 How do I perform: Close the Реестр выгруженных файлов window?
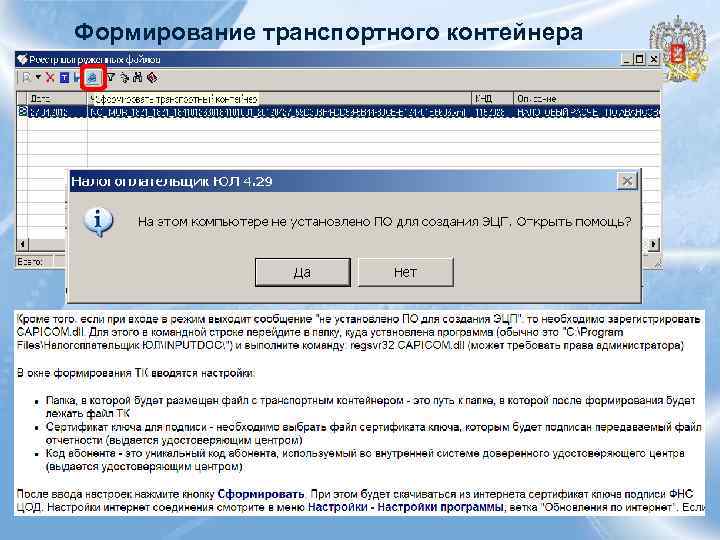653,59
